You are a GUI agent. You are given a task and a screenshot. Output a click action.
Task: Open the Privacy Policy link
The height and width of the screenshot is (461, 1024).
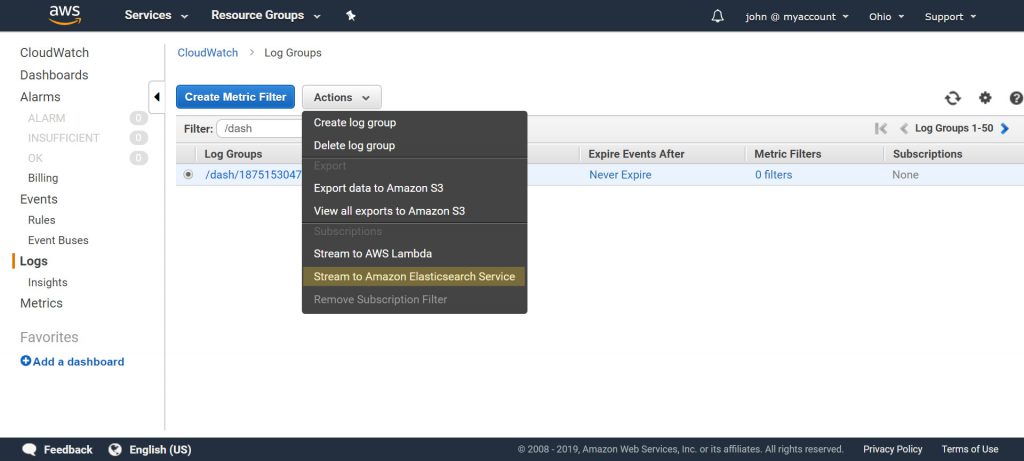tap(892, 449)
